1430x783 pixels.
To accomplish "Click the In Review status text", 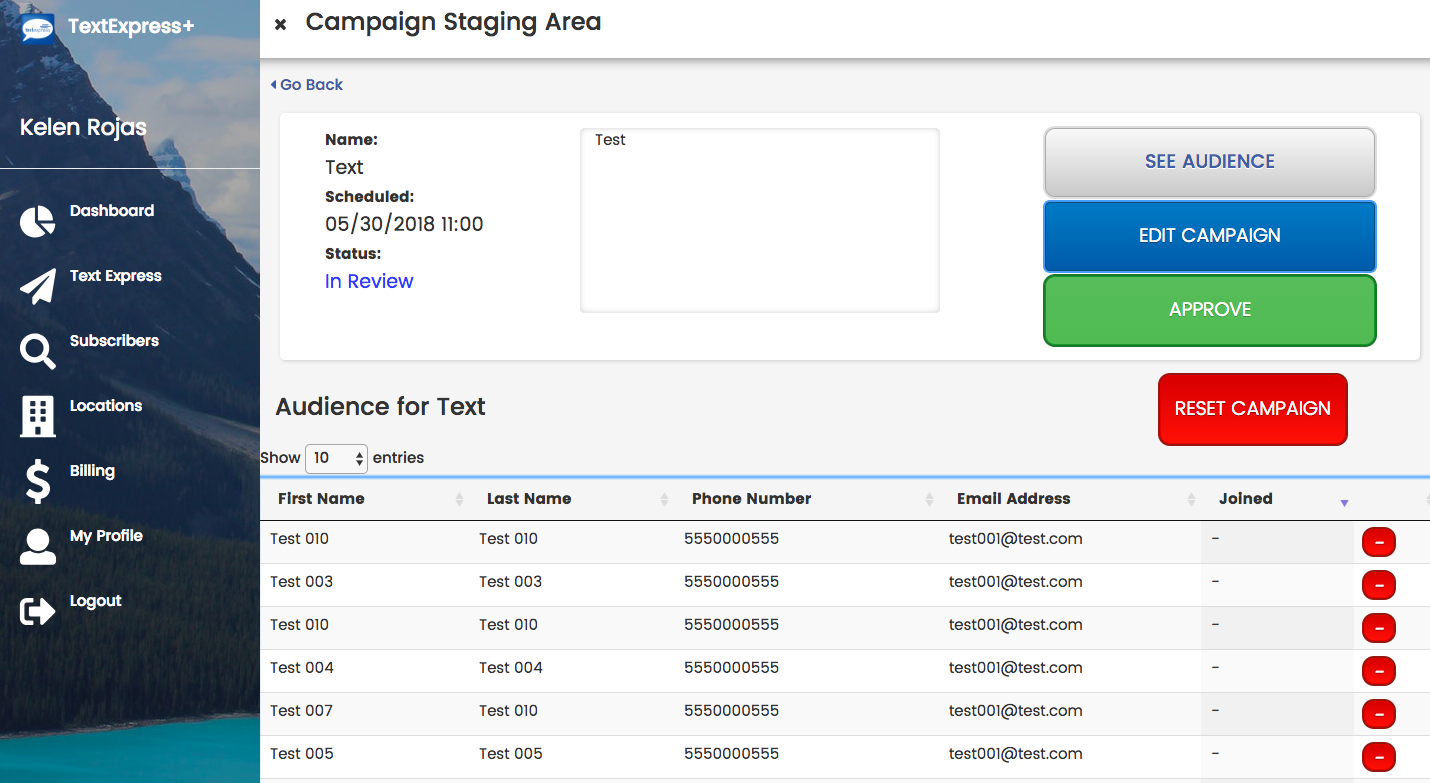I will coord(369,282).
